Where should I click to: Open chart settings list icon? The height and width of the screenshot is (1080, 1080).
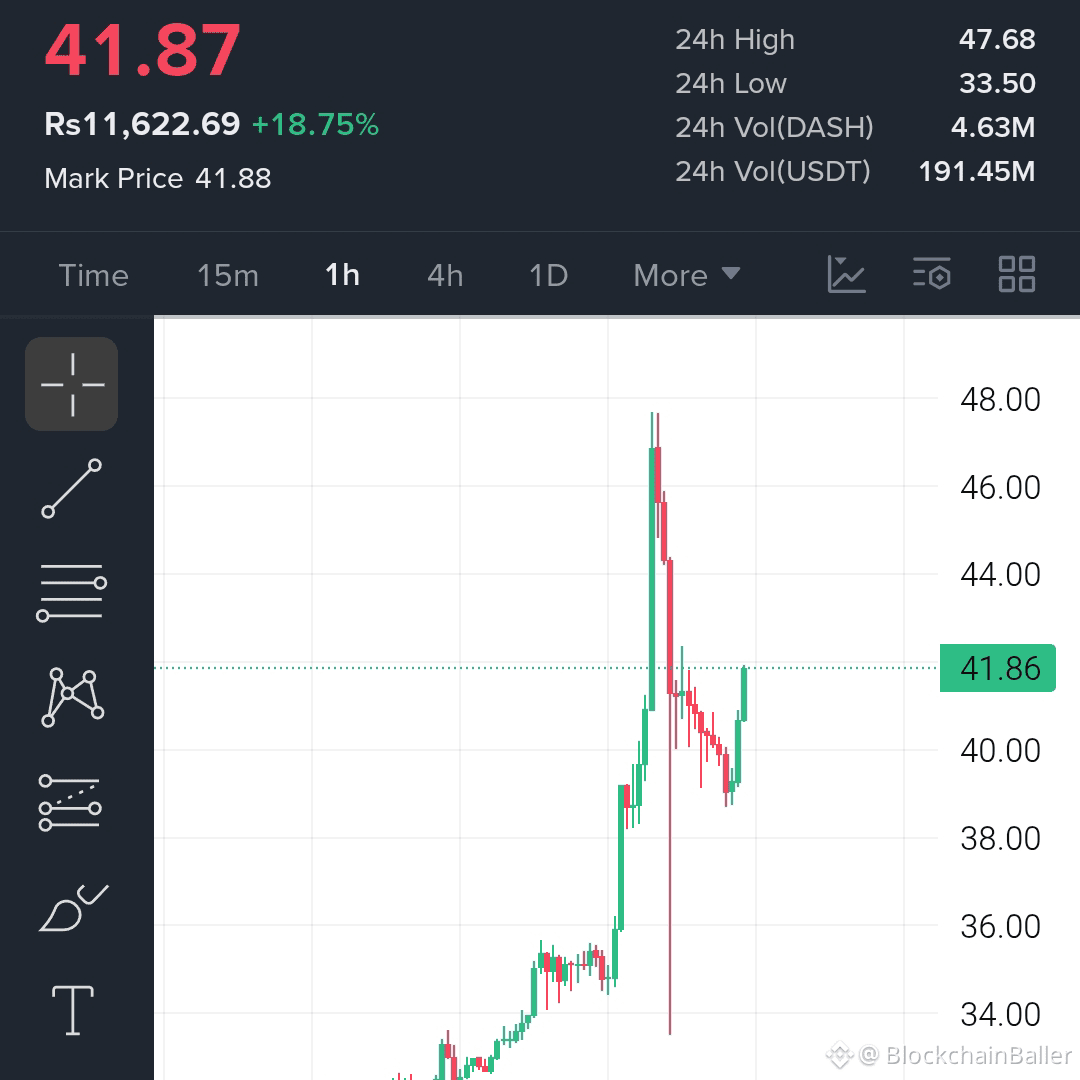931,274
